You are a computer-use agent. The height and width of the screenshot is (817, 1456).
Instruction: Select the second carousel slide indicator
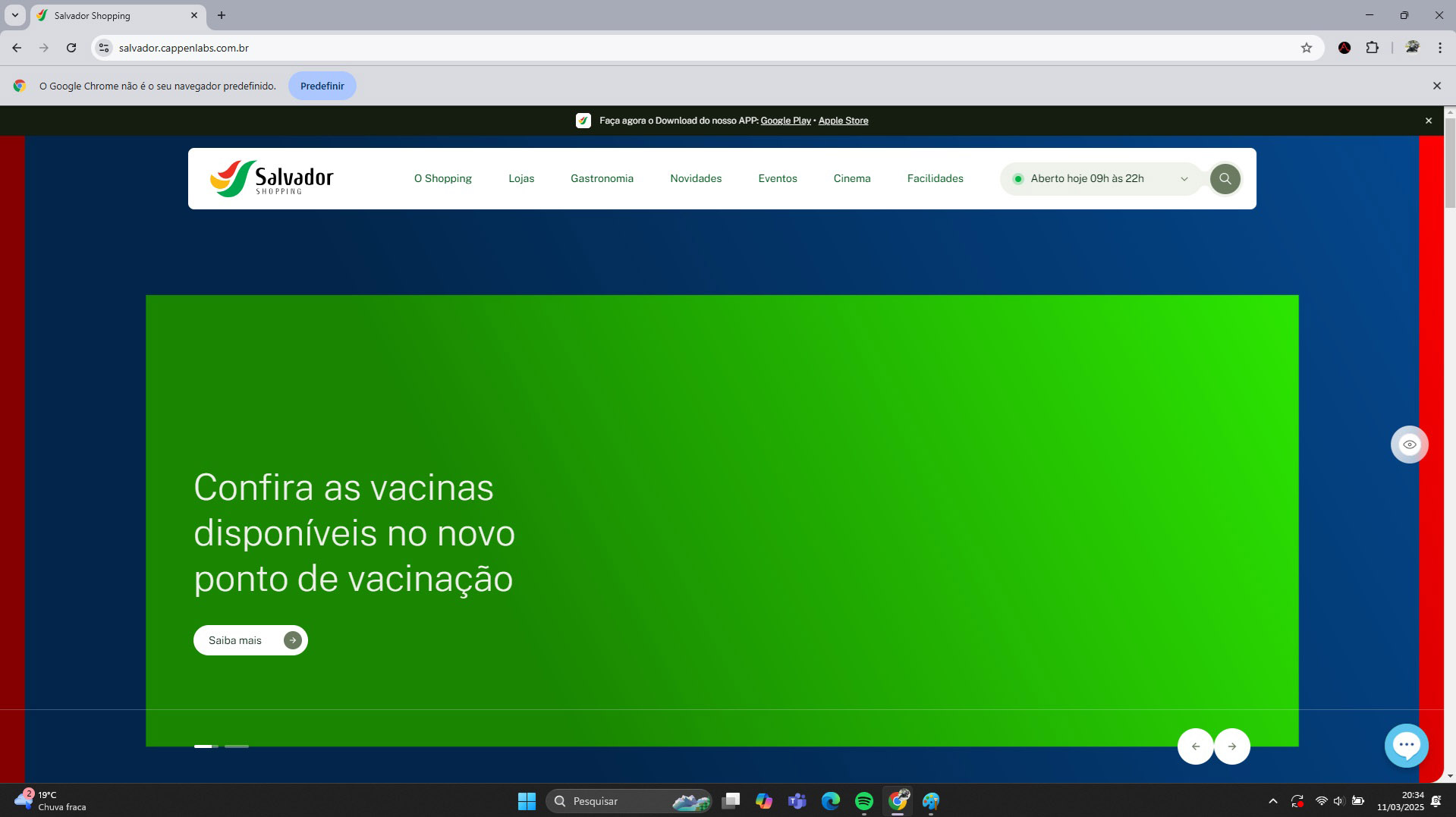point(237,746)
